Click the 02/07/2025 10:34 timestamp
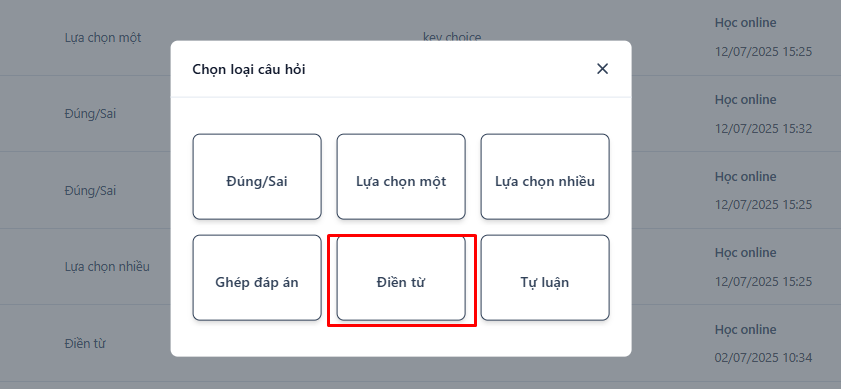Image resolution: width=841 pixels, height=389 pixels. coord(763,358)
